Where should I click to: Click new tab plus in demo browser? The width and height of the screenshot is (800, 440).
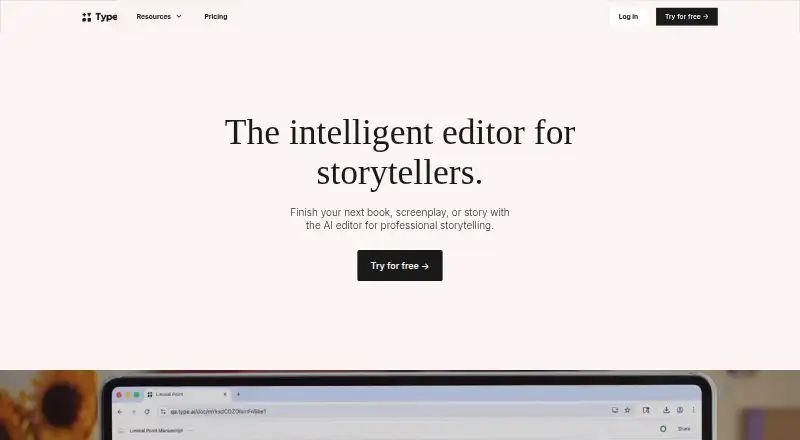238,395
